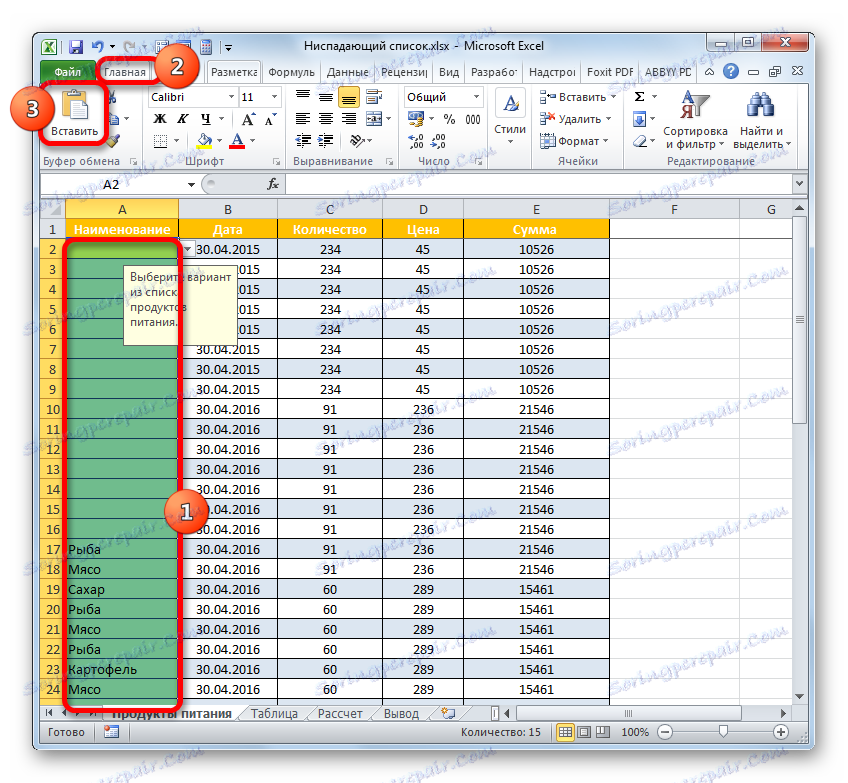Click the Decrease Decimal icon

(x=439, y=142)
